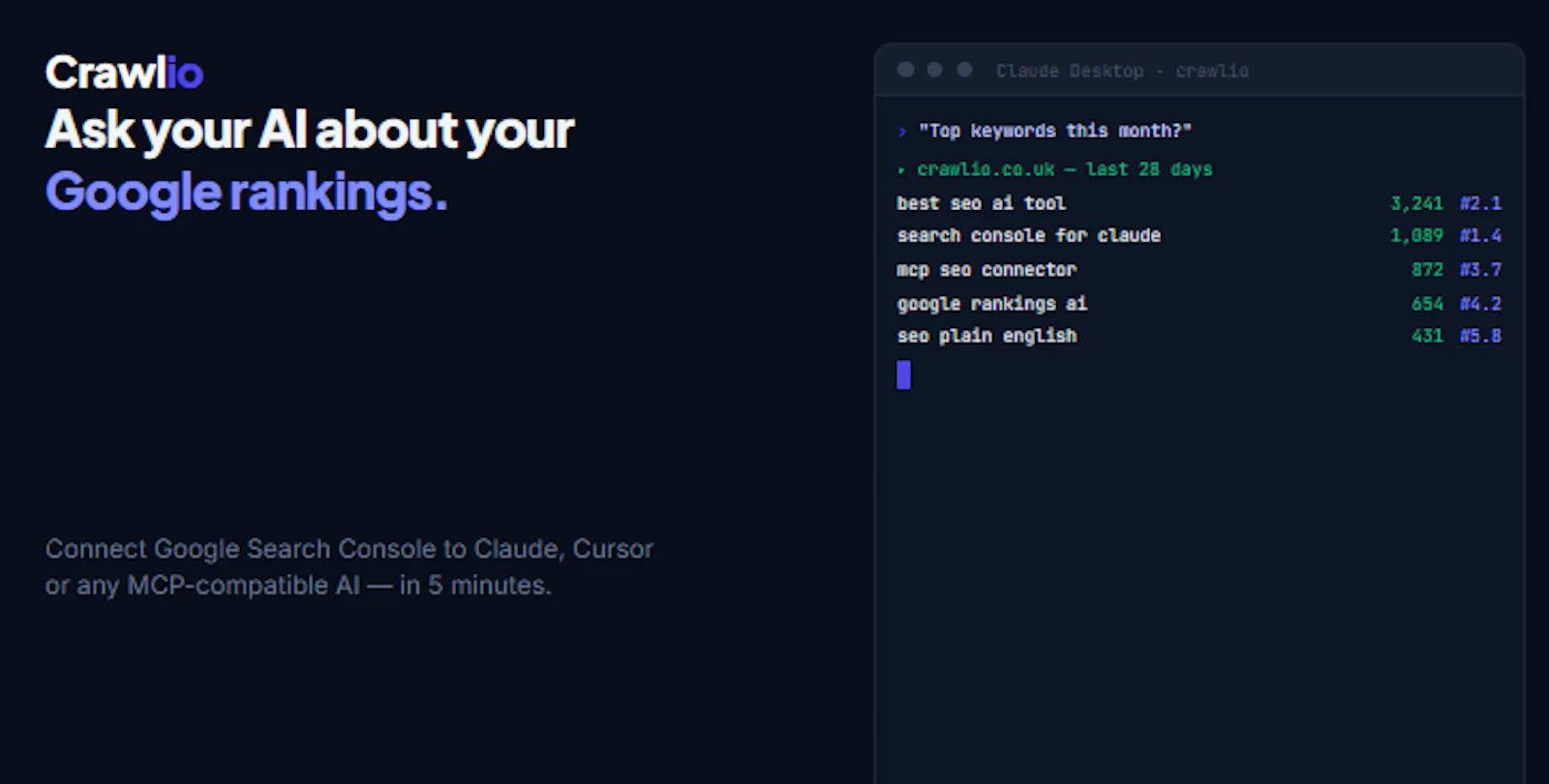Click the 'search console for claude' keyword
The height and width of the screenshot is (784, 1549).
[x=1028, y=235]
